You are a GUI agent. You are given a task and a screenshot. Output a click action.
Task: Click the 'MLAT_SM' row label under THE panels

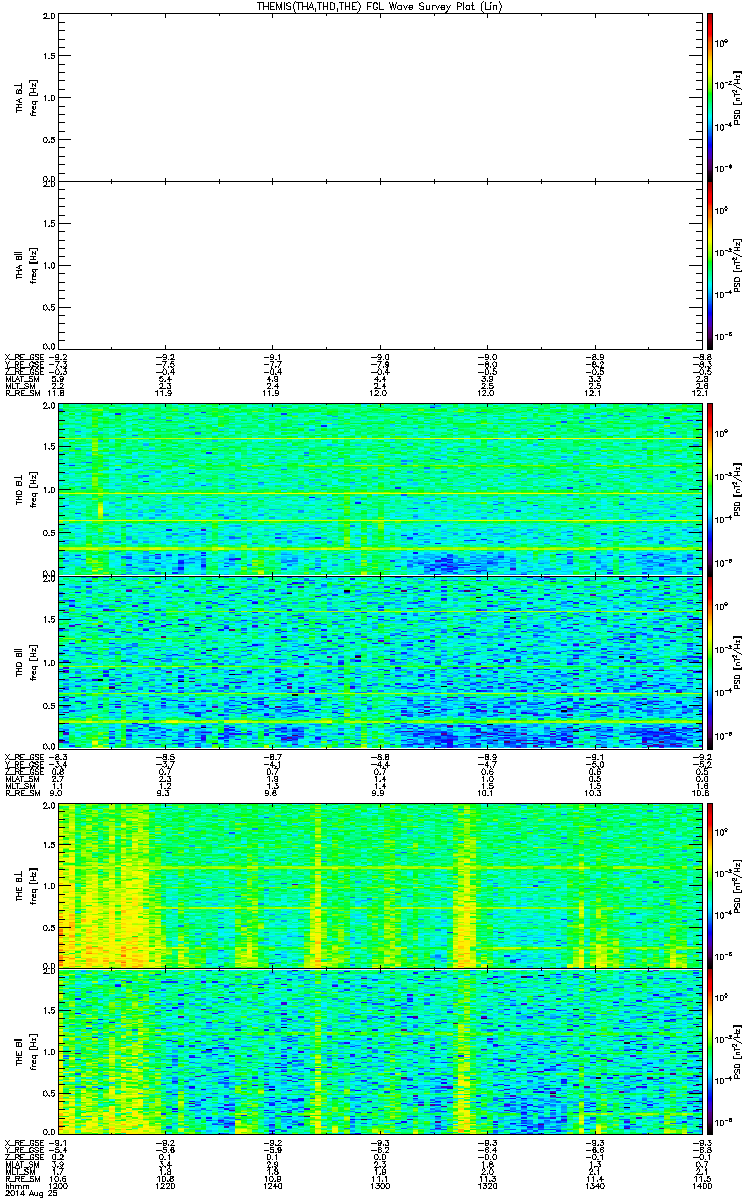coord(20,1165)
